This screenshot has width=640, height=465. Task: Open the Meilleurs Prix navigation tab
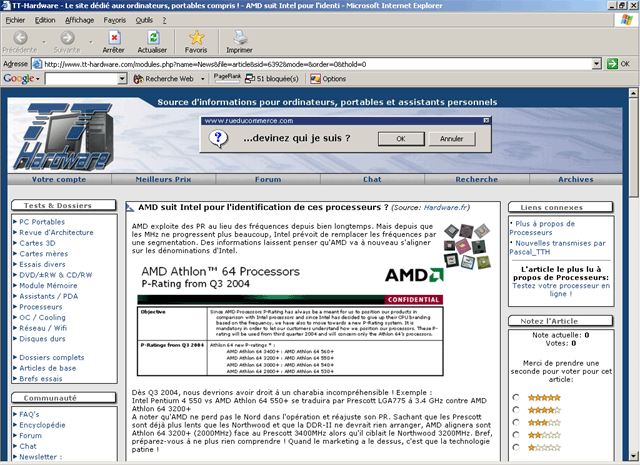(163, 179)
